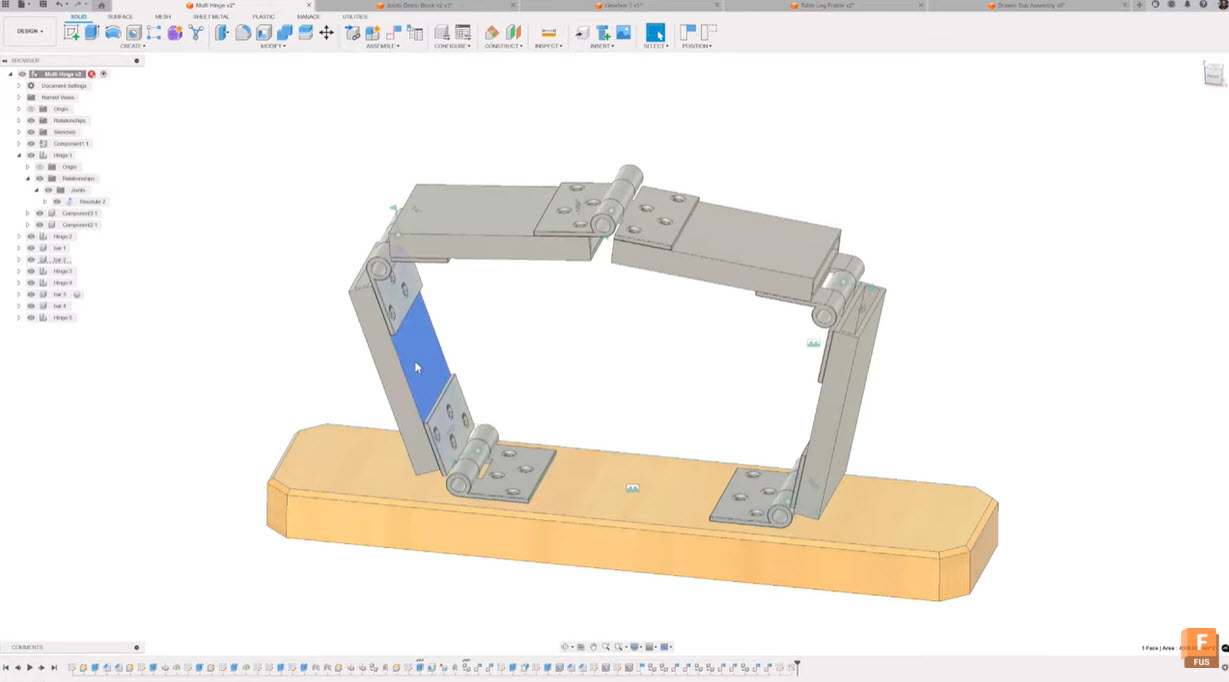Click the ViewCube in the corner
This screenshot has height=682, width=1229.
tap(1213, 74)
